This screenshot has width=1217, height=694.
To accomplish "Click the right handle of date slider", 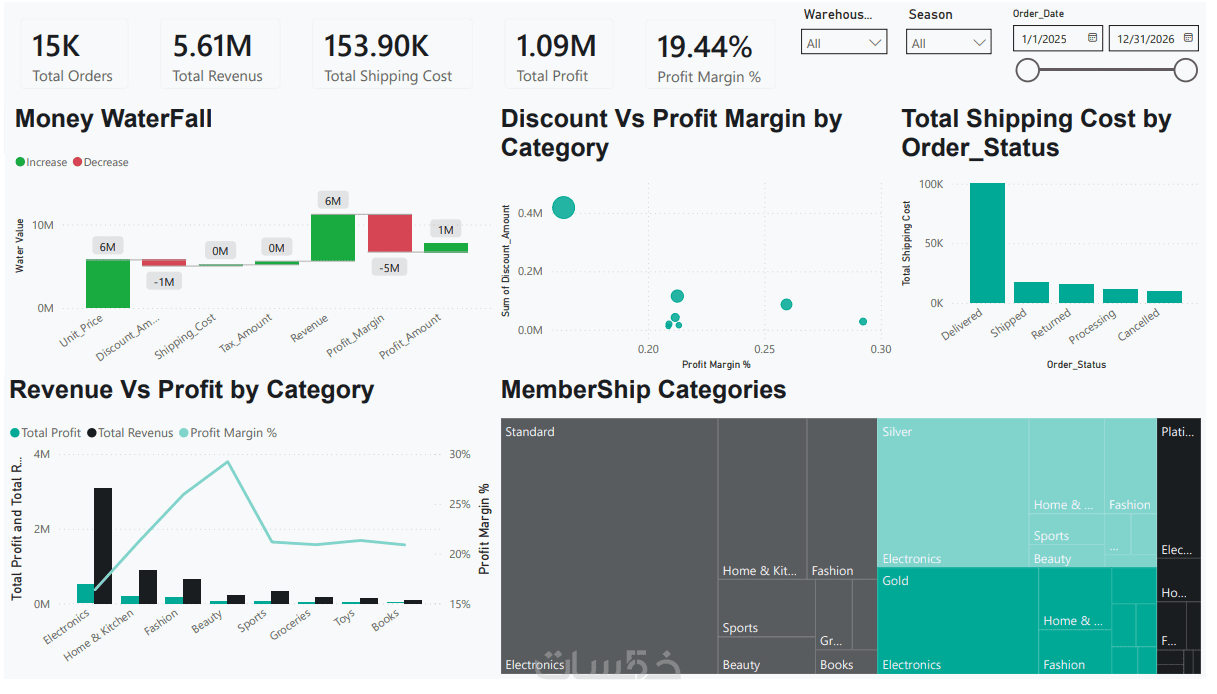I will (x=1186, y=70).
